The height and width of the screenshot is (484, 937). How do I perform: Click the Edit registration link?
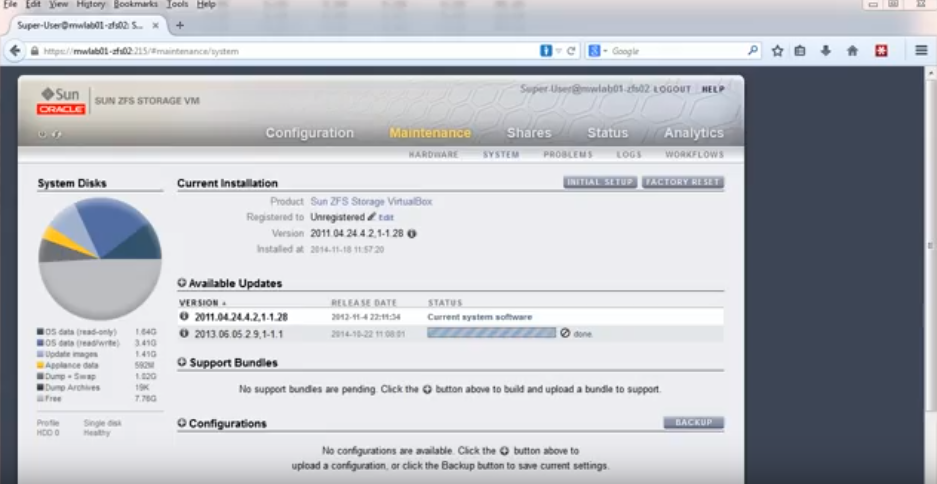pyautogui.click(x=386, y=218)
